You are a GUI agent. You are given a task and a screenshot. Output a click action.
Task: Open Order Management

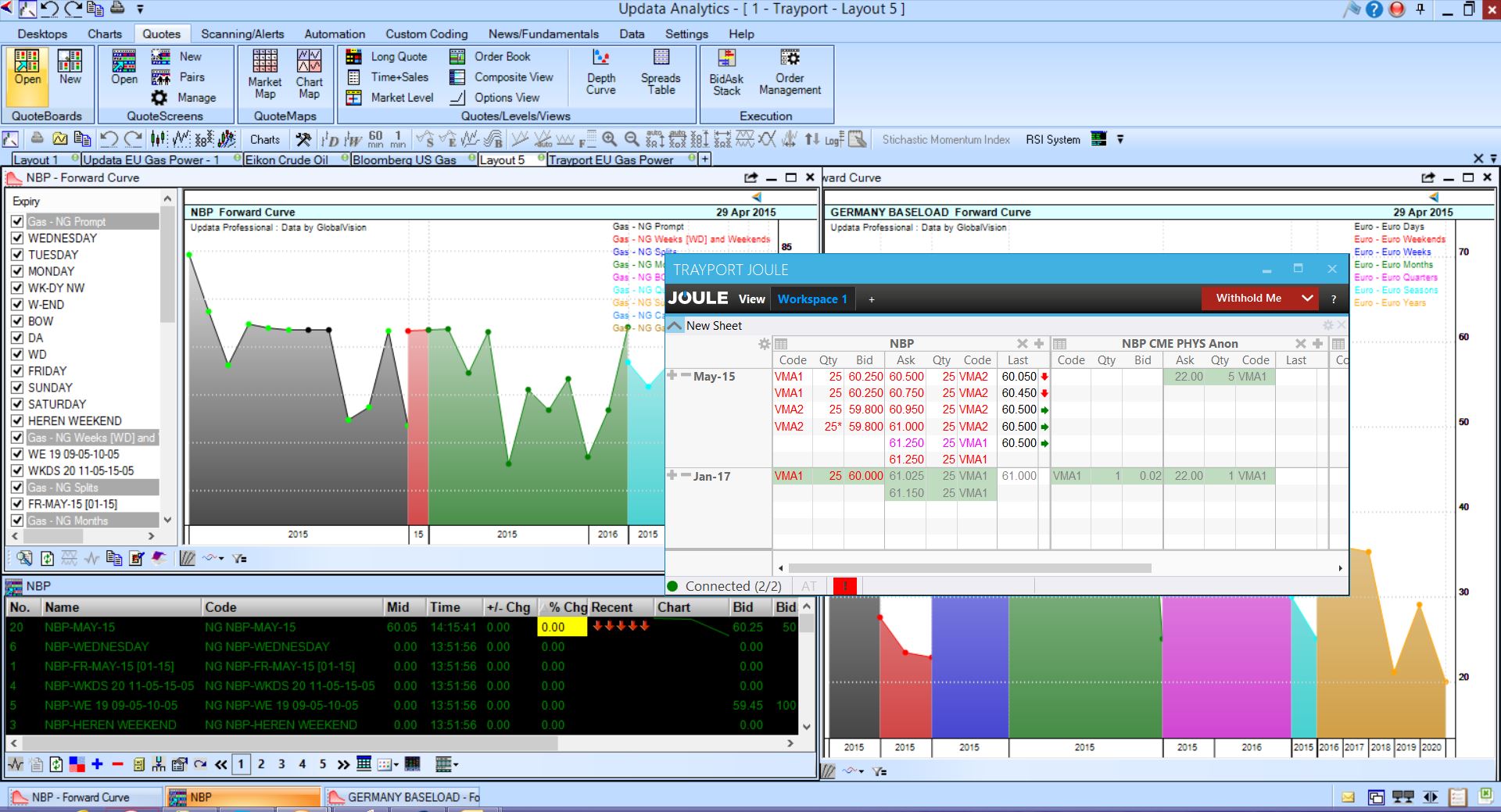[x=790, y=73]
